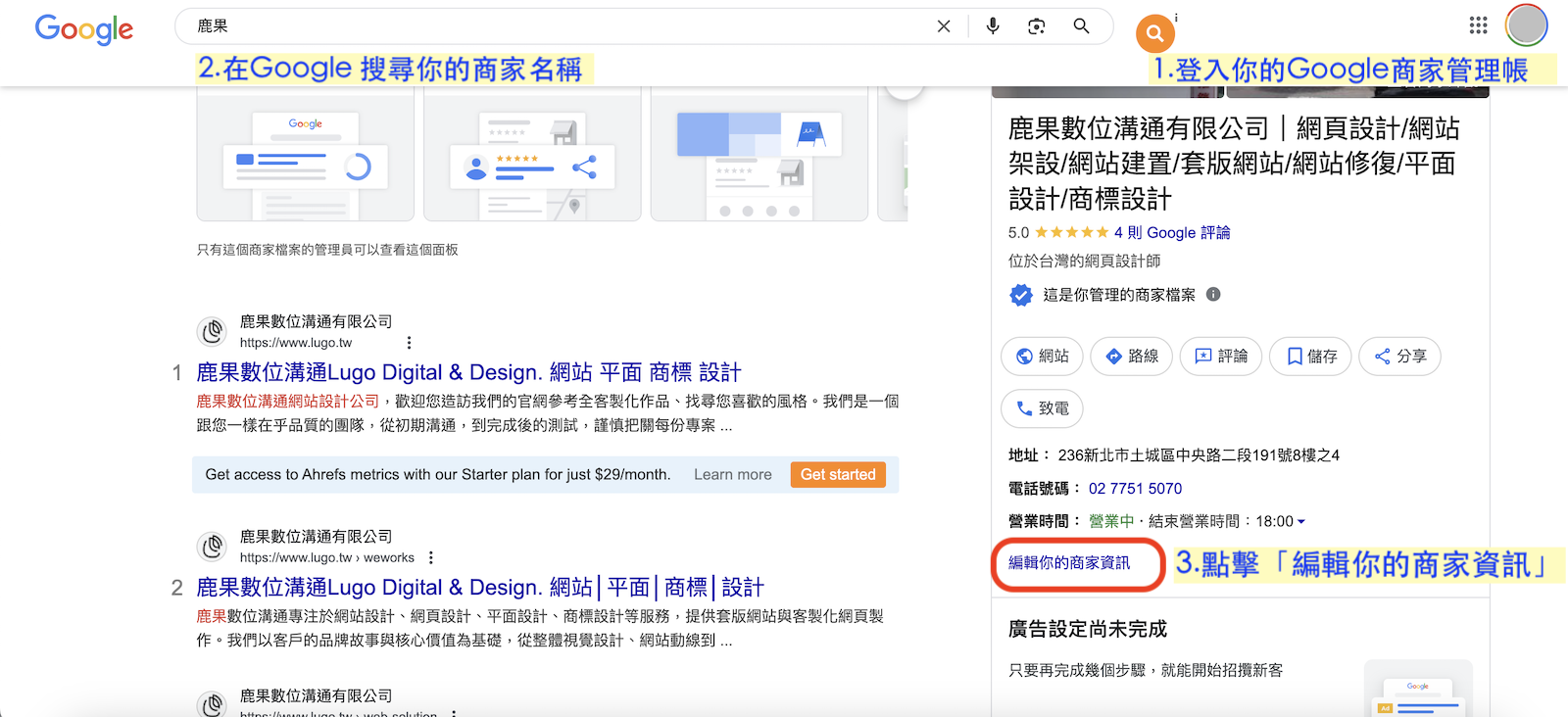Click the 只有這個商家檔案的管理員可以查看這個面板 note
The width and height of the screenshot is (1568, 717).
click(x=327, y=250)
